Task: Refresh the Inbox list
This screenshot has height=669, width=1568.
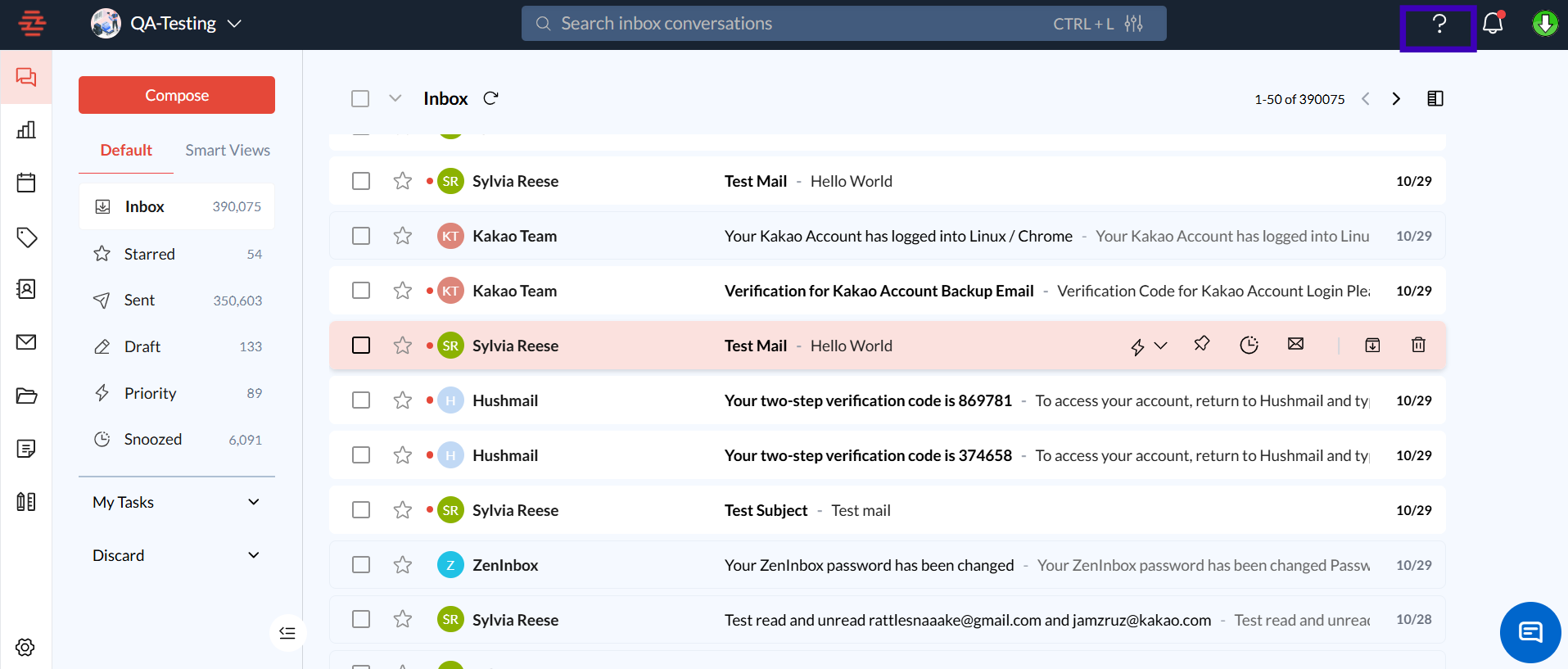Action: tap(490, 98)
